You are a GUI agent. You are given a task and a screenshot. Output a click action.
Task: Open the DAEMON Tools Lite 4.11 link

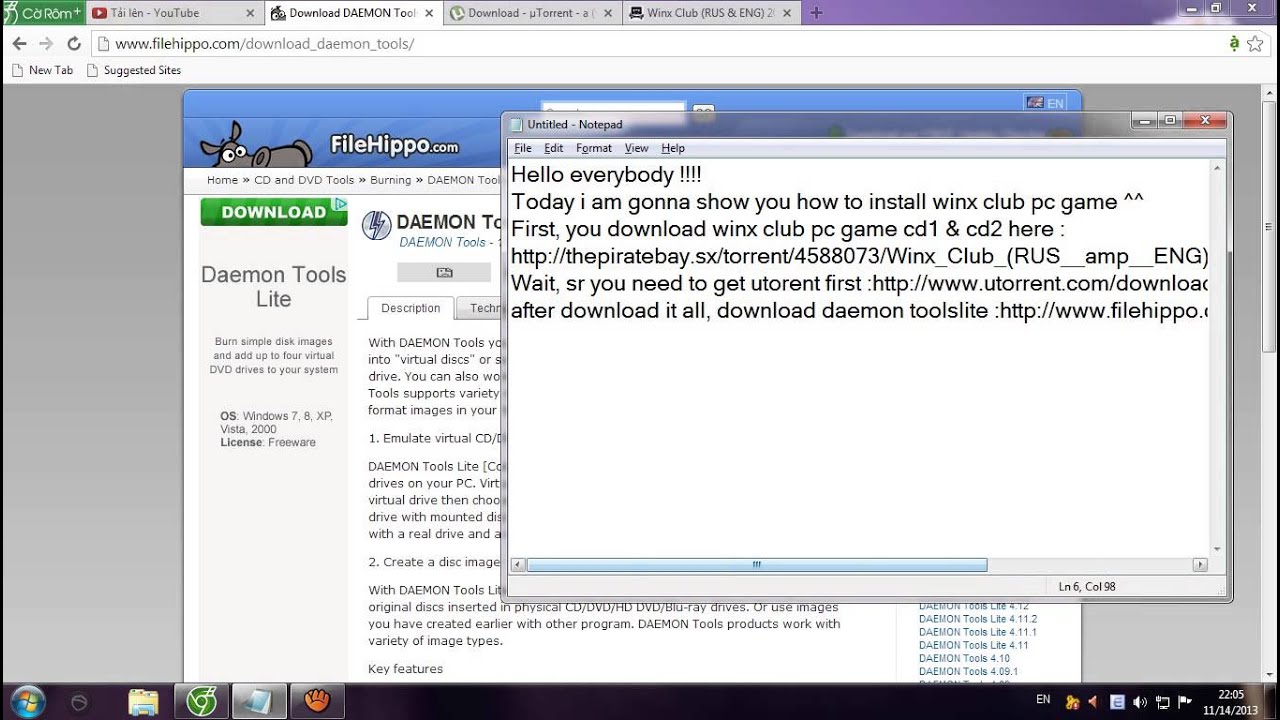pos(974,645)
